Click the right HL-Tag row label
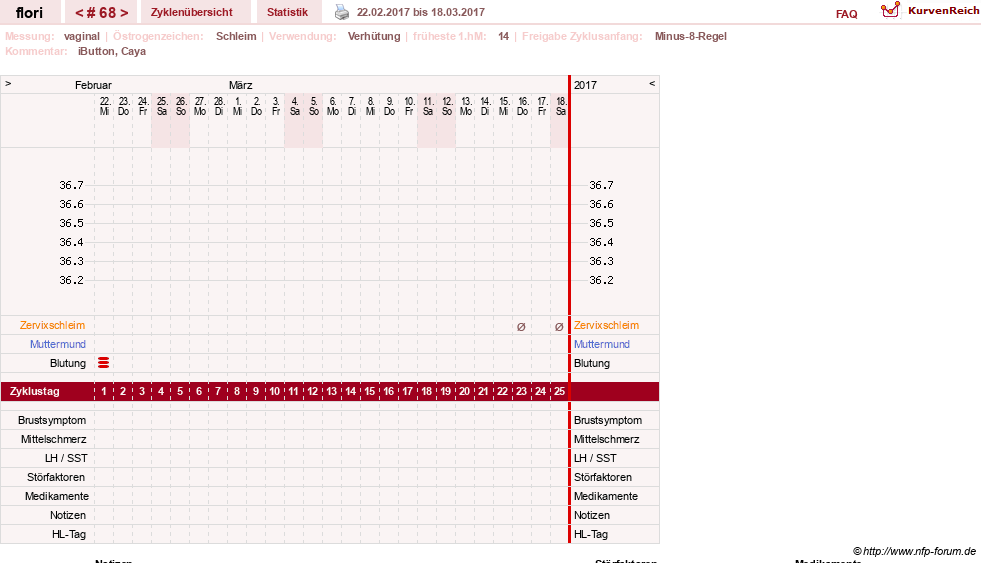This screenshot has width=981, height=563. pyautogui.click(x=591, y=534)
